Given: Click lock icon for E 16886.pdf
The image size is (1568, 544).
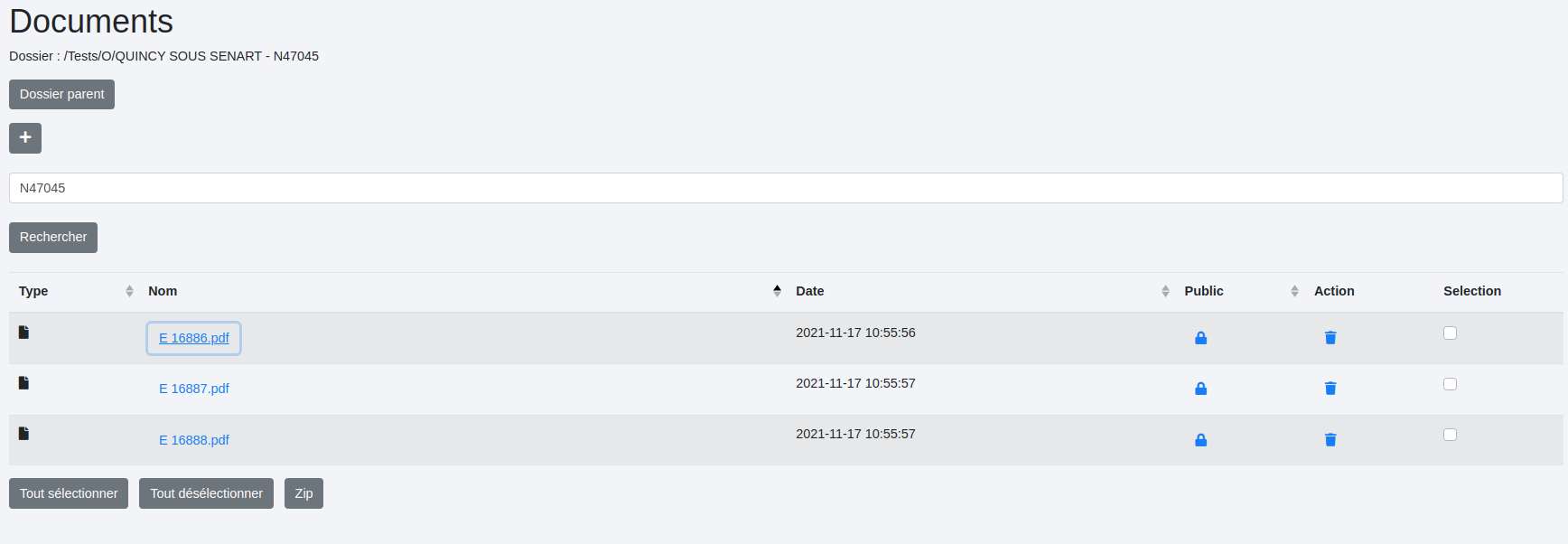Looking at the screenshot, I should tap(1200, 338).
